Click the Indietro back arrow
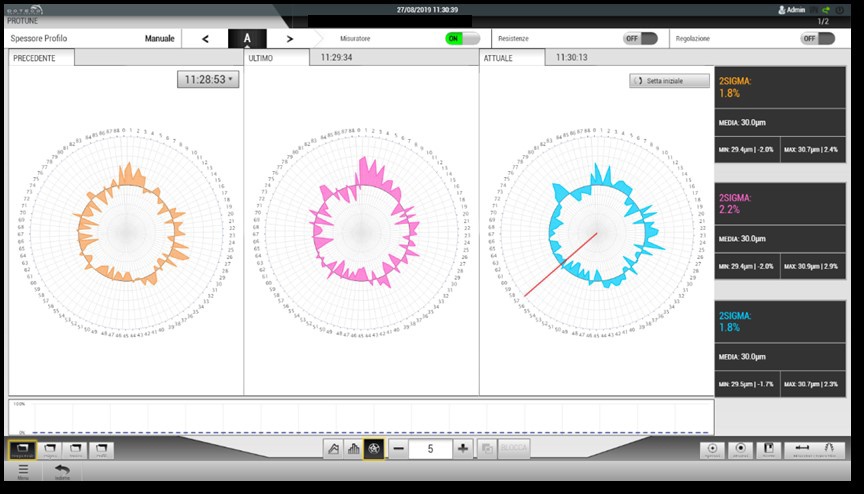The height and width of the screenshot is (494, 864). pos(62,471)
